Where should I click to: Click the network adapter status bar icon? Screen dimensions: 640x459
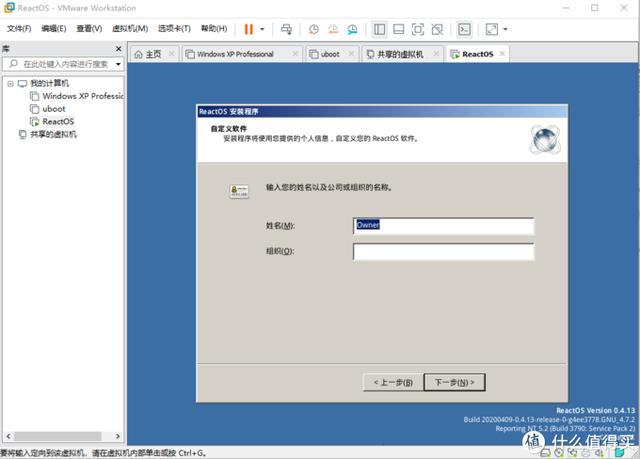pos(573,453)
